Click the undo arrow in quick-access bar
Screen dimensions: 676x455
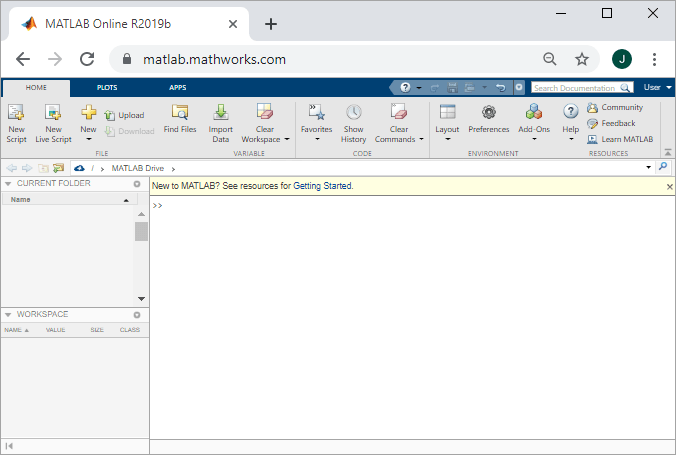click(x=501, y=88)
